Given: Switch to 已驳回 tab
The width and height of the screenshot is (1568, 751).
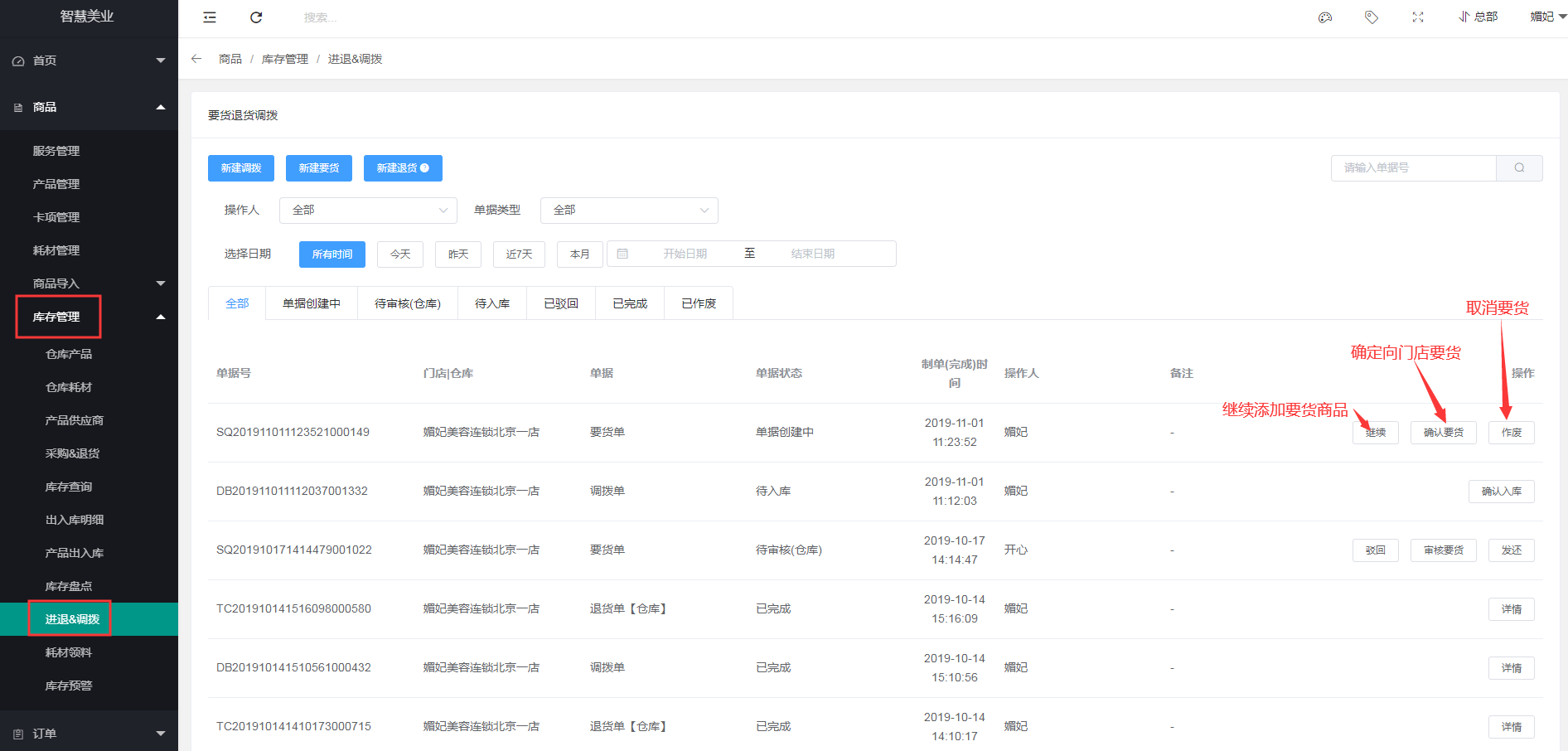Looking at the screenshot, I should tap(561, 303).
